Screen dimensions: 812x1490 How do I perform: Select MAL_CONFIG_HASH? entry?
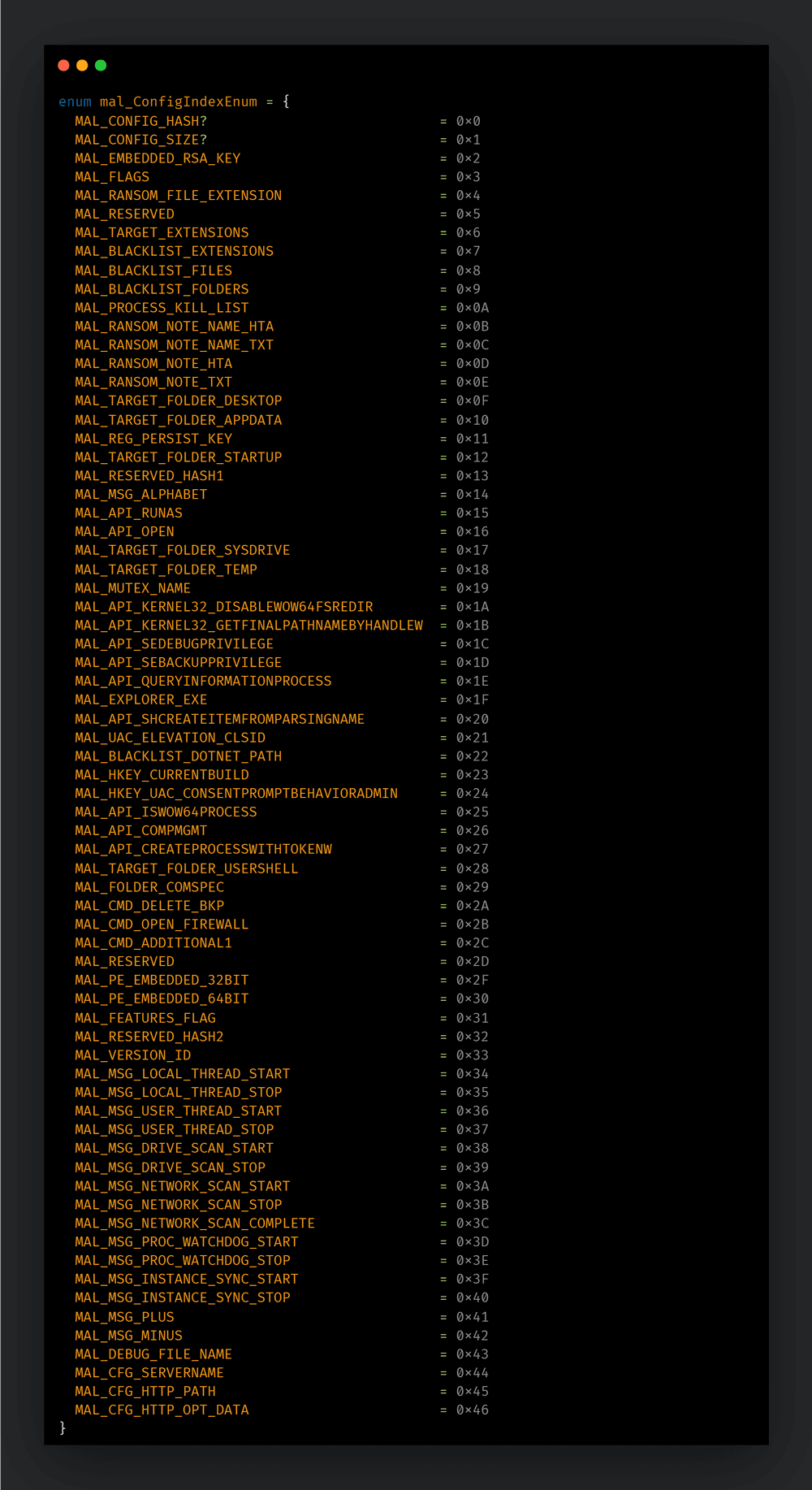141,121
